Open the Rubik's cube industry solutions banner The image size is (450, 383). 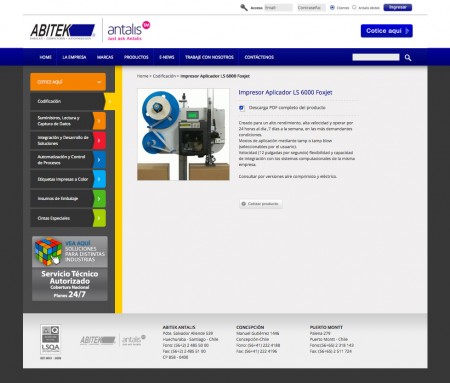coord(70,252)
